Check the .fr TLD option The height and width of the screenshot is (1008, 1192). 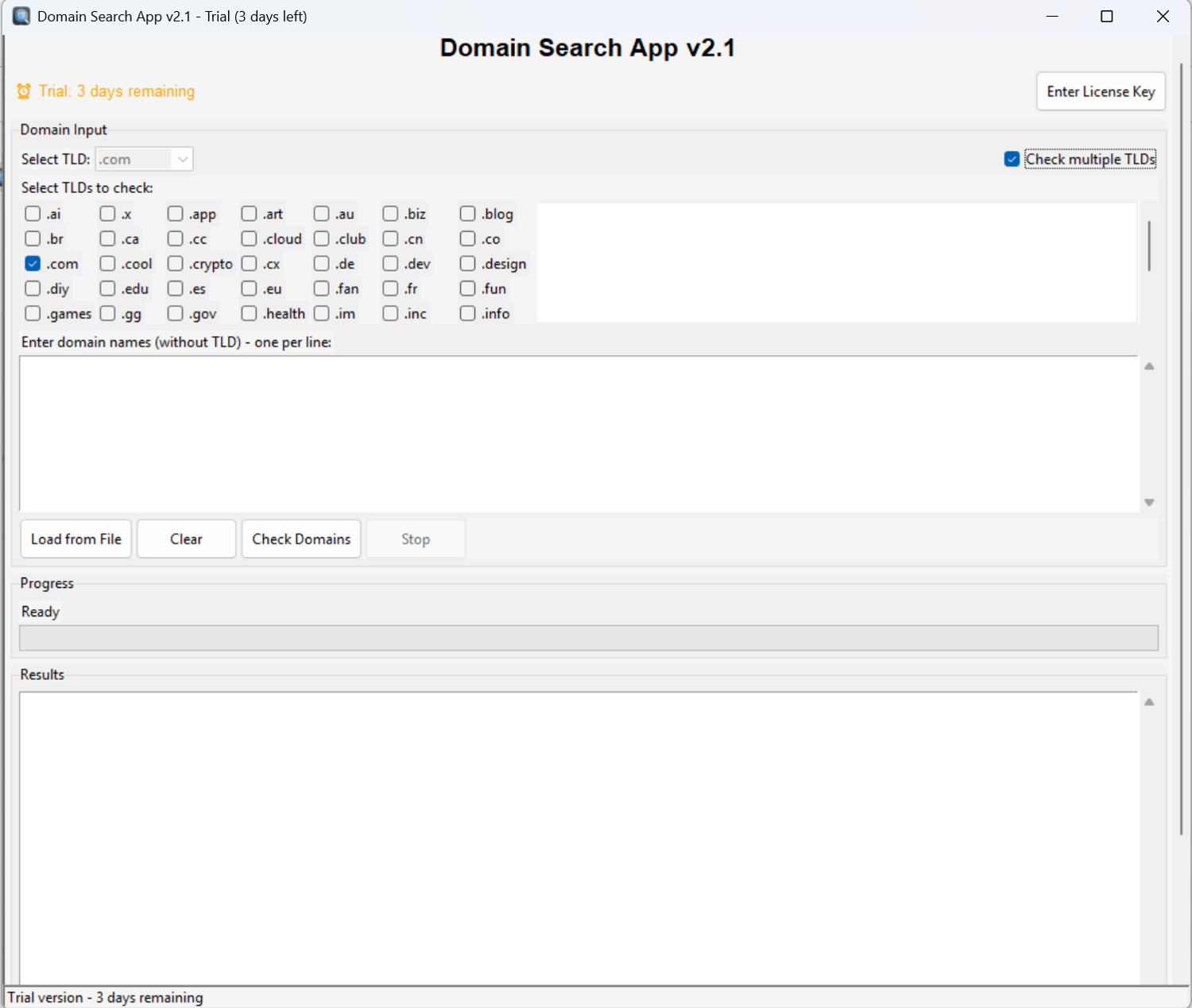click(390, 288)
